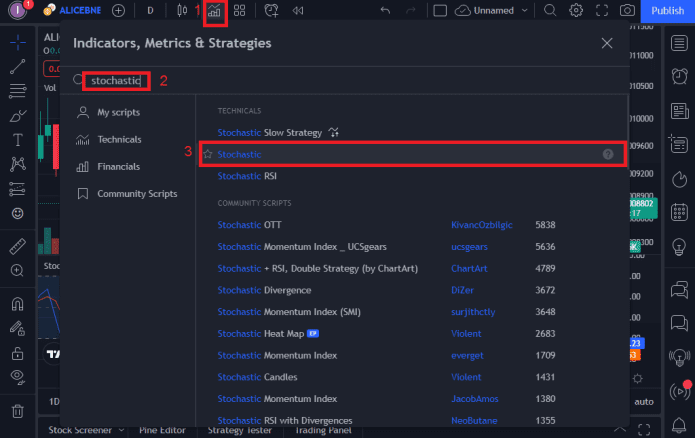Select the Stochastic indicator result
695x438 pixels.
[413, 154]
